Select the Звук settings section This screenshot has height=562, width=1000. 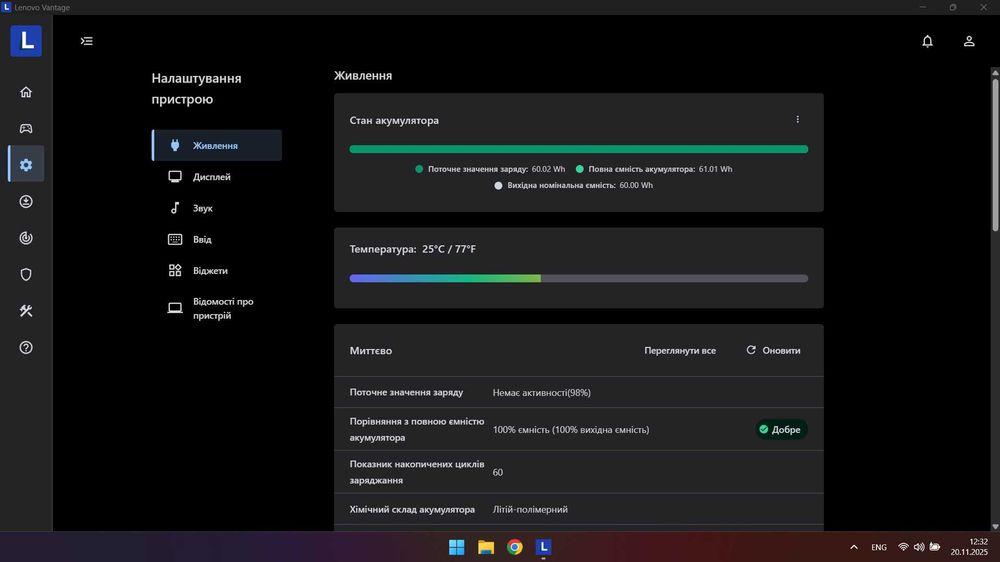point(217,208)
